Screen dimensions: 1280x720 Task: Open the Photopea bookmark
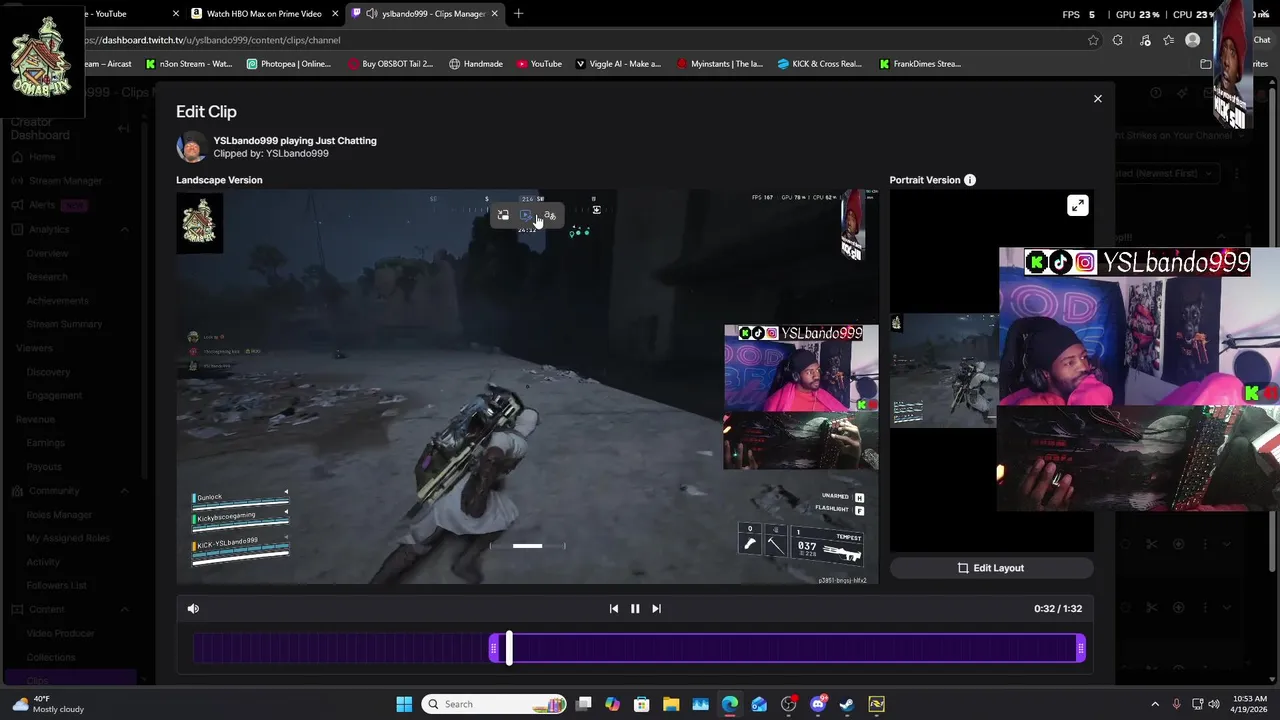click(288, 64)
